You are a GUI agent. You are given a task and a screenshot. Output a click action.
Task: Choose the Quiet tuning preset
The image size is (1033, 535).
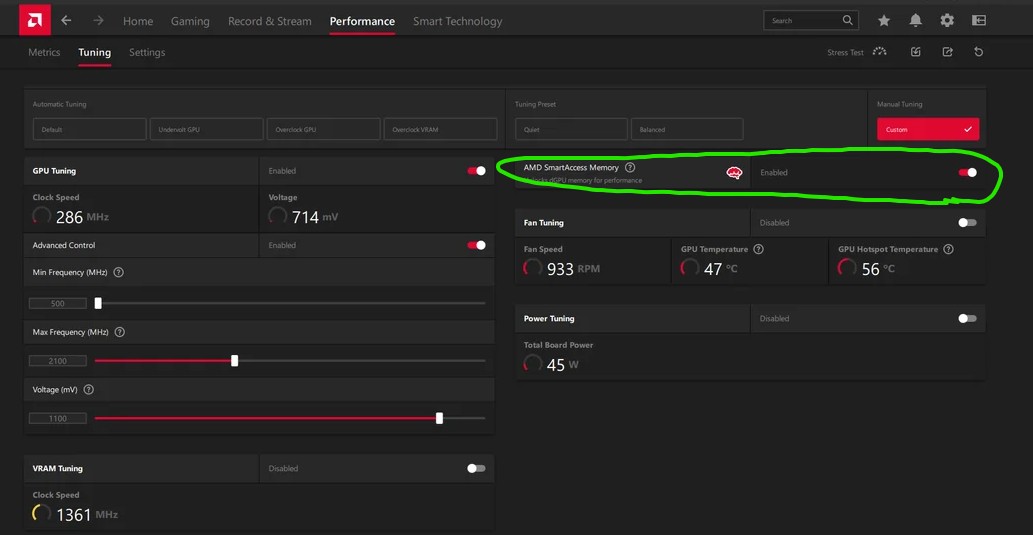tap(571, 129)
